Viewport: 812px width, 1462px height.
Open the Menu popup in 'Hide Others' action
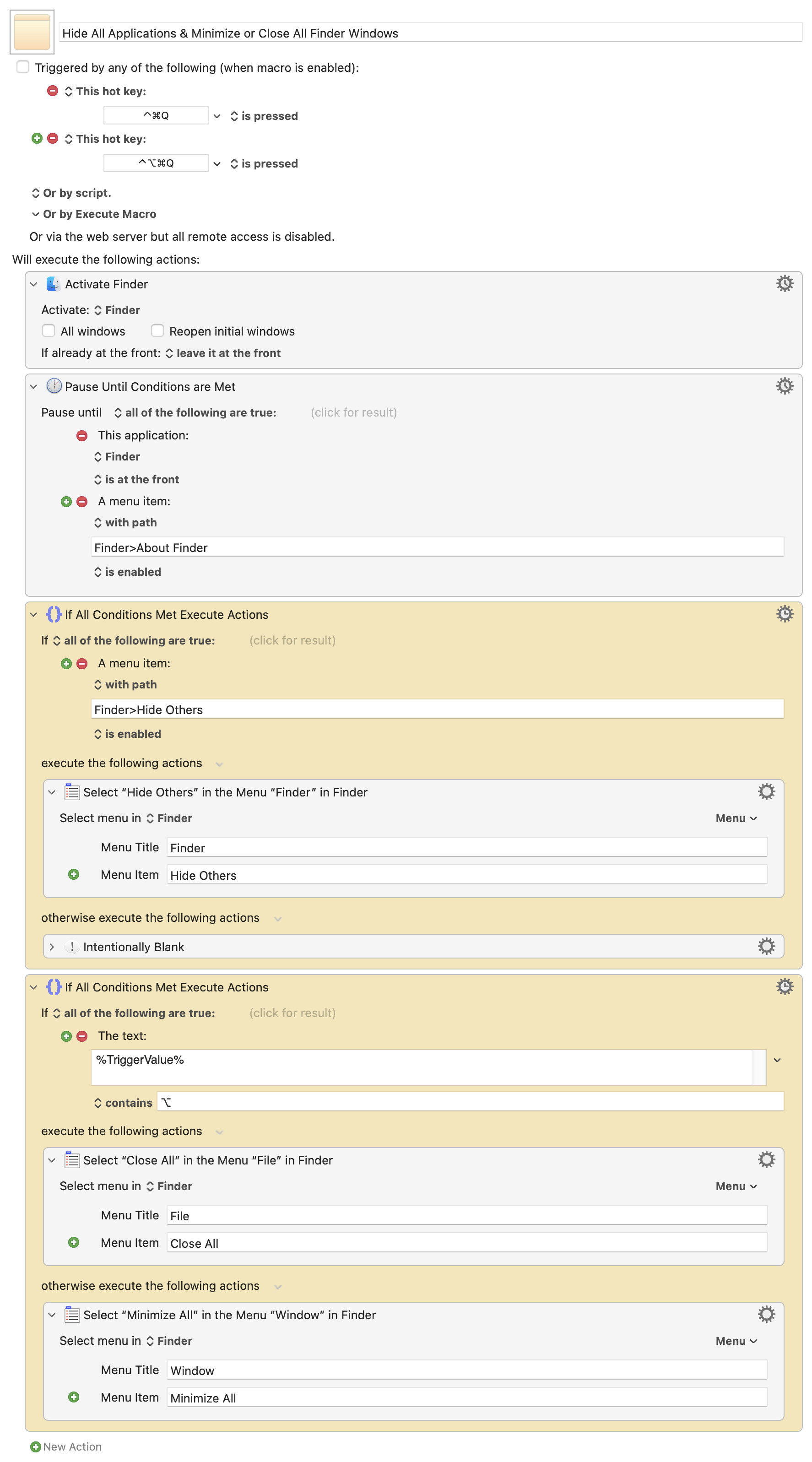point(736,818)
